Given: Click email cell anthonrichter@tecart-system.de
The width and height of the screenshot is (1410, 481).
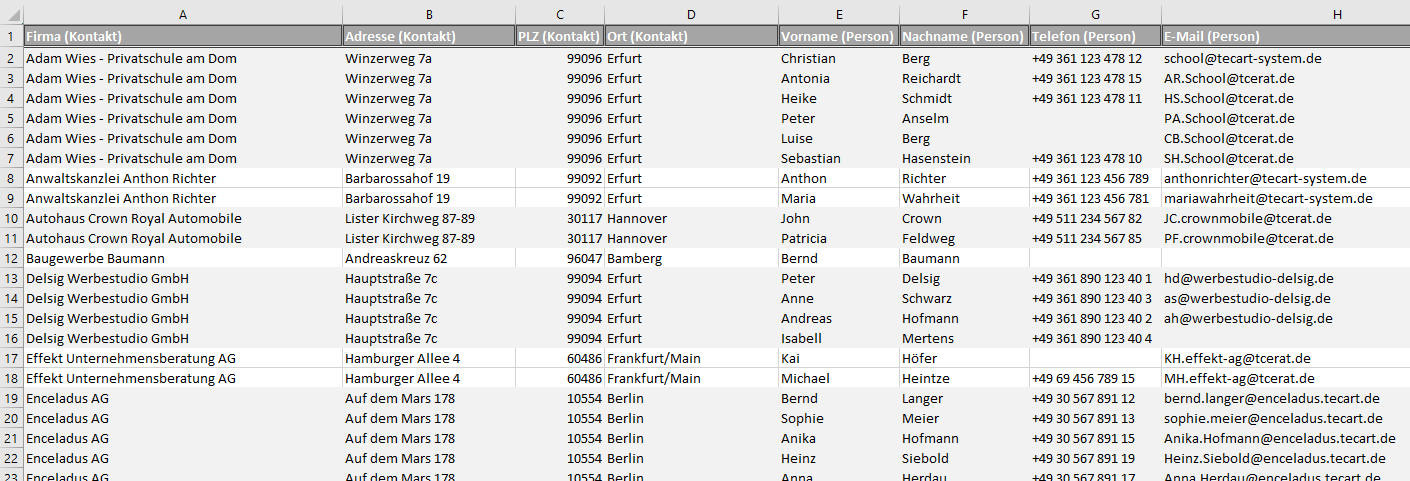Looking at the screenshot, I should coord(1264,178).
